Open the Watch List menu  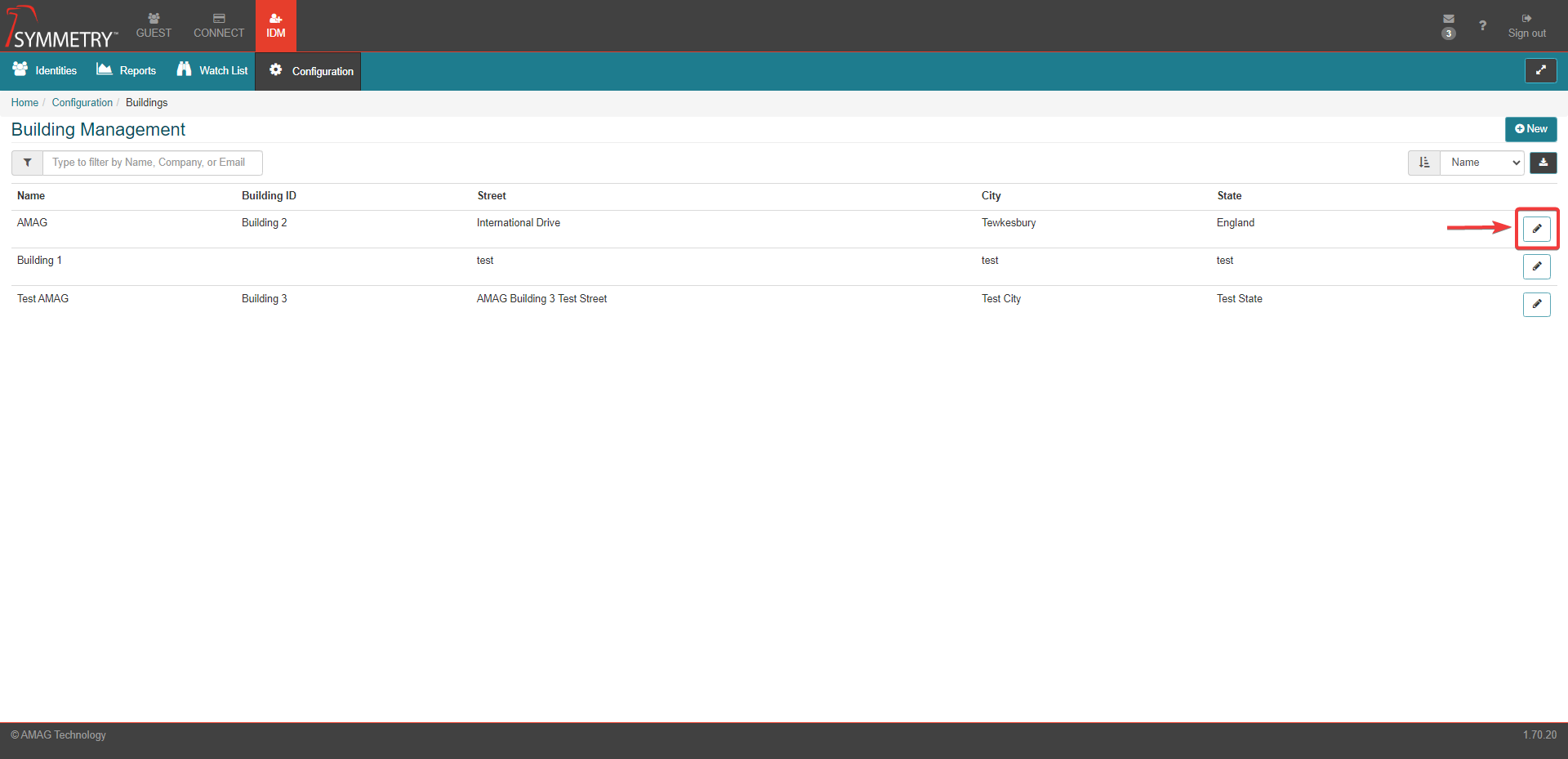tap(212, 70)
